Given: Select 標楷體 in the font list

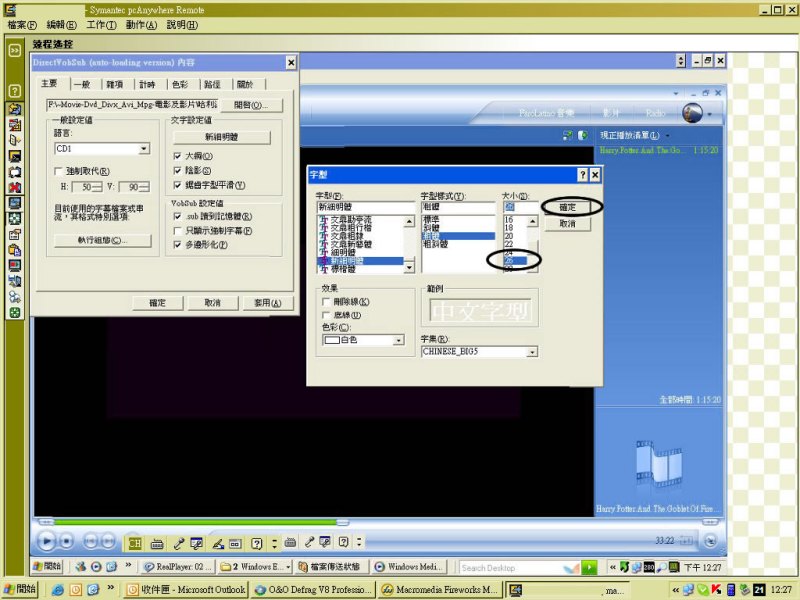Looking at the screenshot, I should (x=343, y=269).
